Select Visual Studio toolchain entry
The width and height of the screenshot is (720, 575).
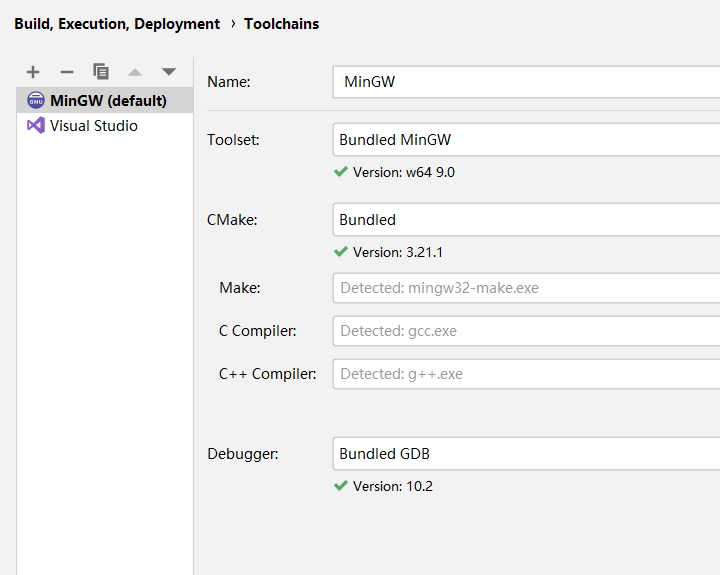(x=105, y=125)
